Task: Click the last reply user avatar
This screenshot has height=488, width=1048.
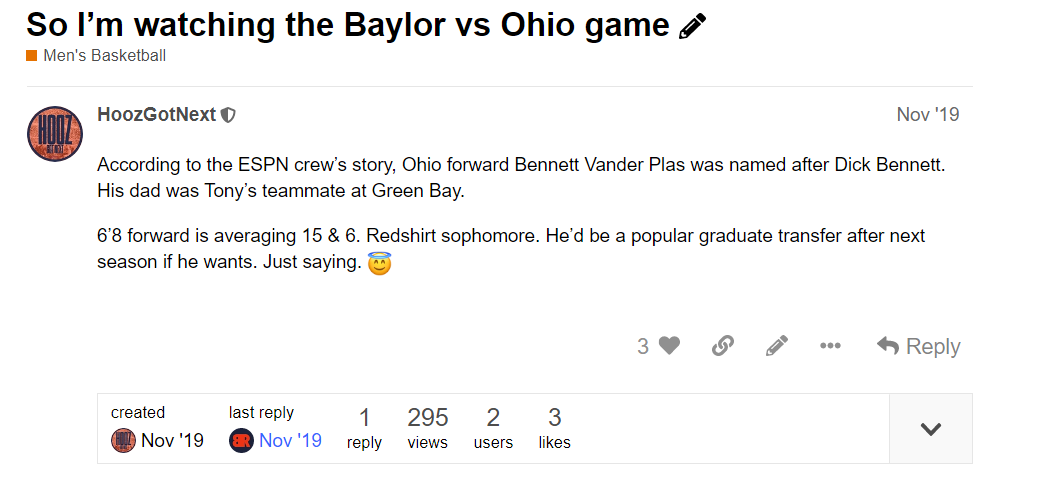Action: click(x=241, y=441)
